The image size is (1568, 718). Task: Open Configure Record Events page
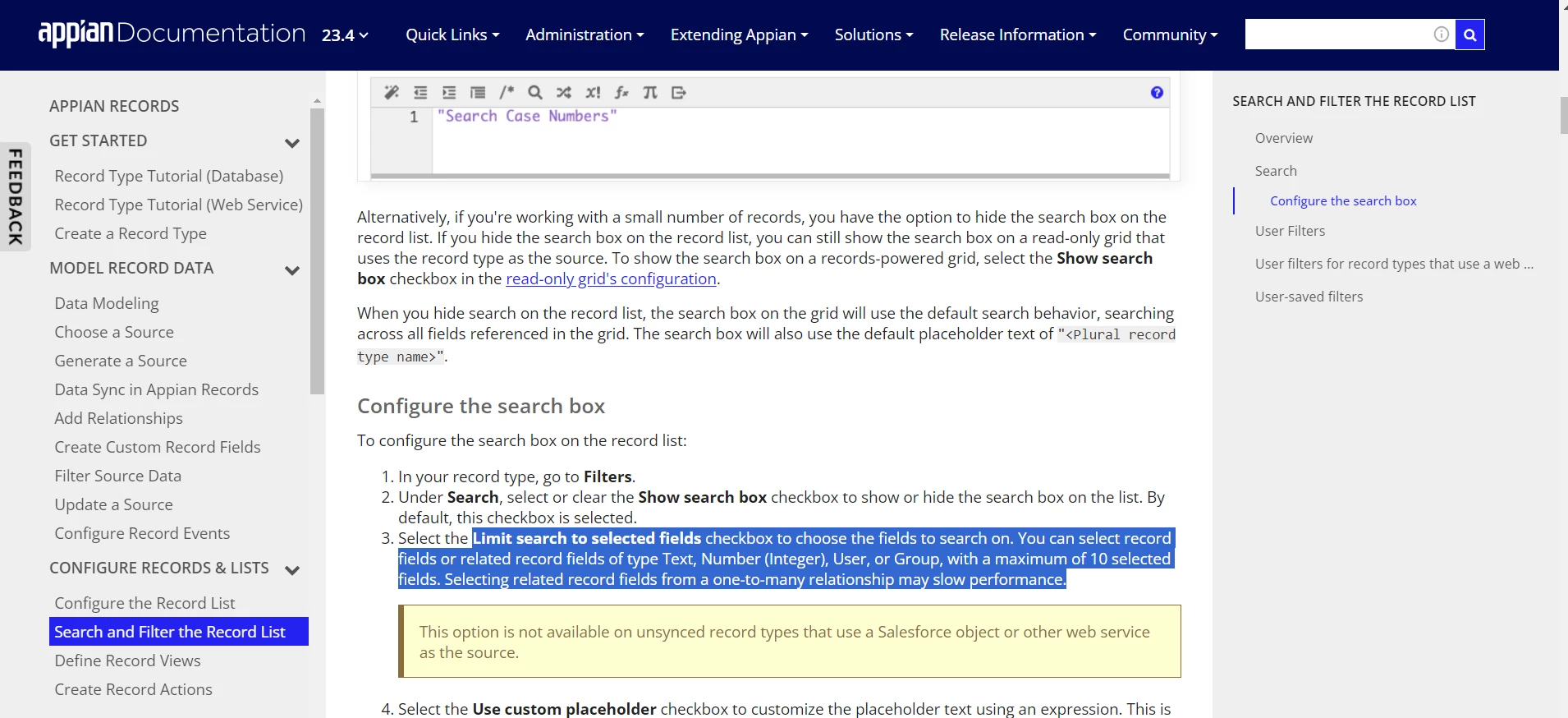pos(142,533)
